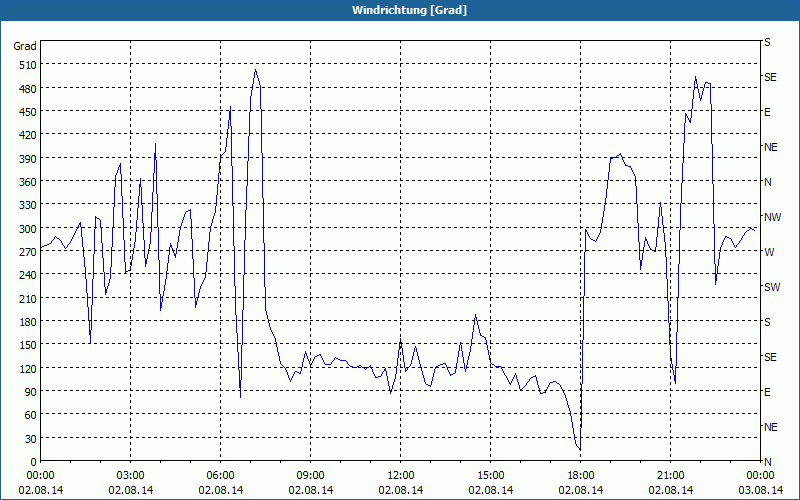Click the NW compass label on the right axis
The height and width of the screenshot is (500, 800).
772,217
